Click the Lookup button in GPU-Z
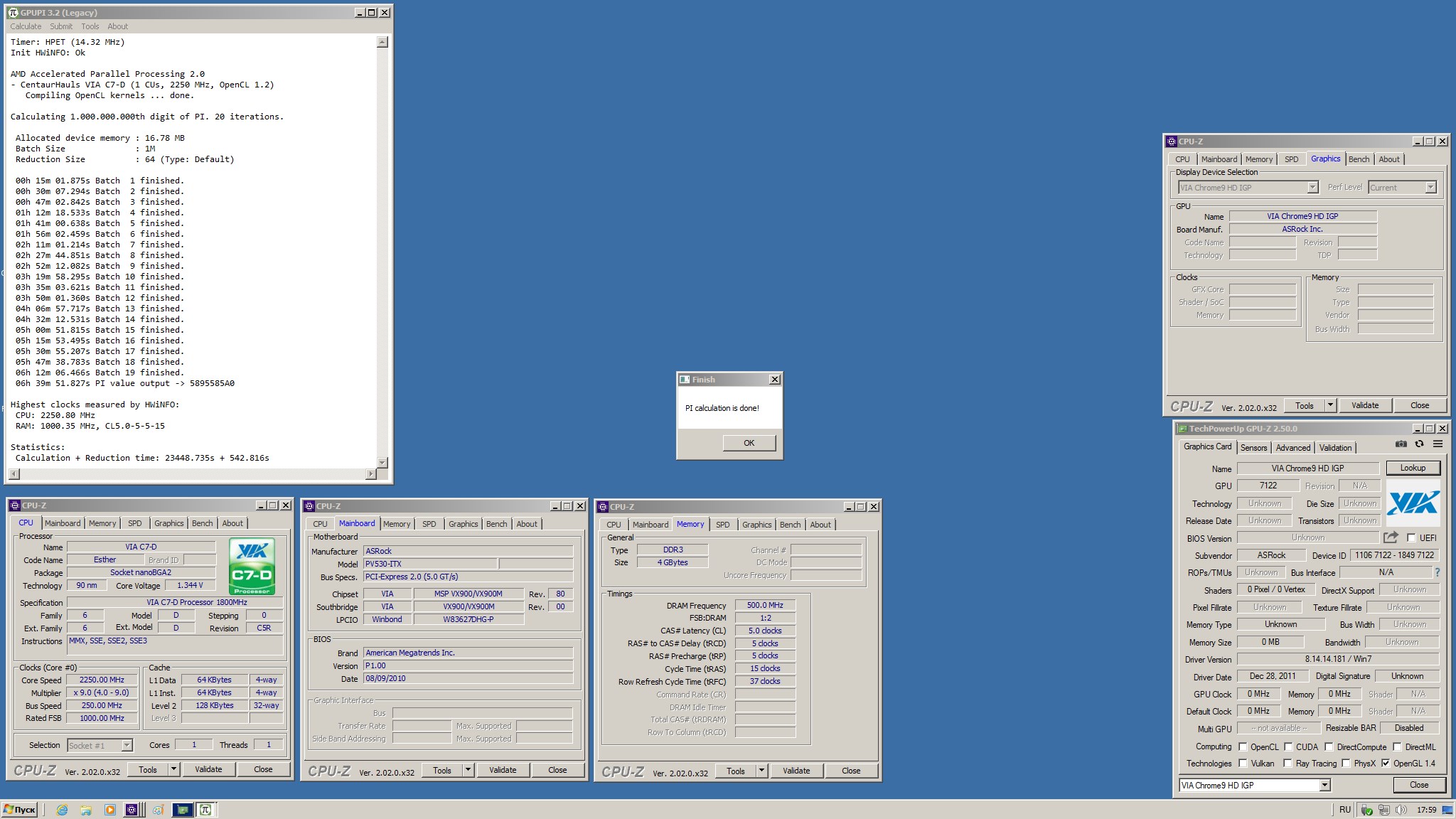The image size is (1456, 819). pyautogui.click(x=1413, y=468)
